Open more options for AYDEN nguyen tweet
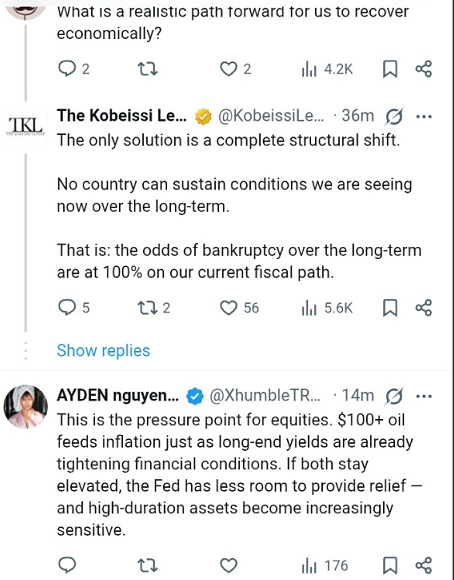 [x=424, y=397]
